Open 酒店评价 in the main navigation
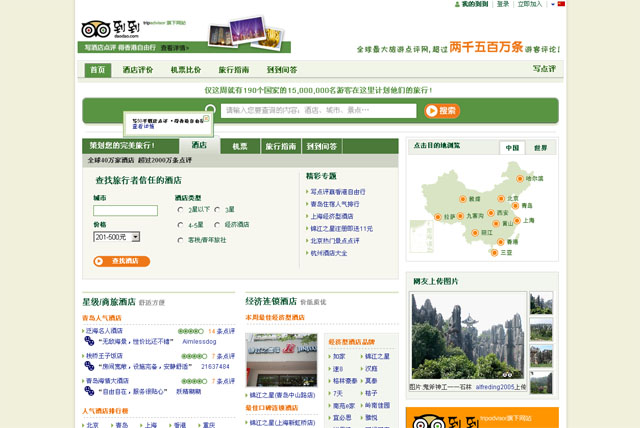The image size is (640, 428). 138,70
